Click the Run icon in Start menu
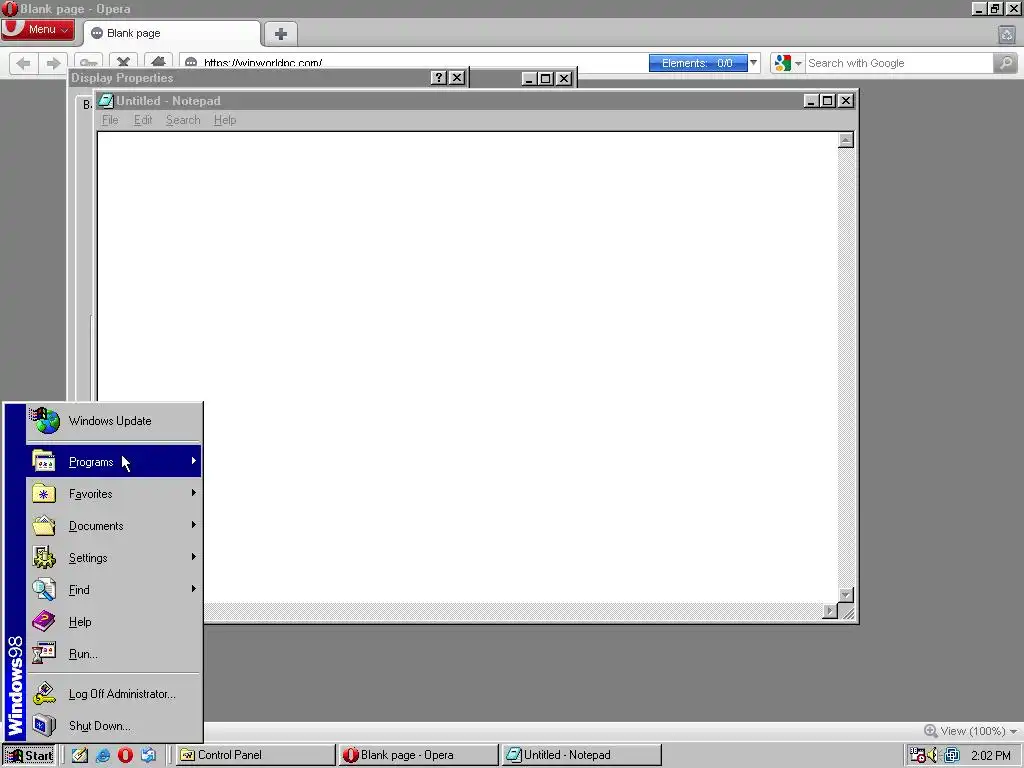 (x=44, y=654)
